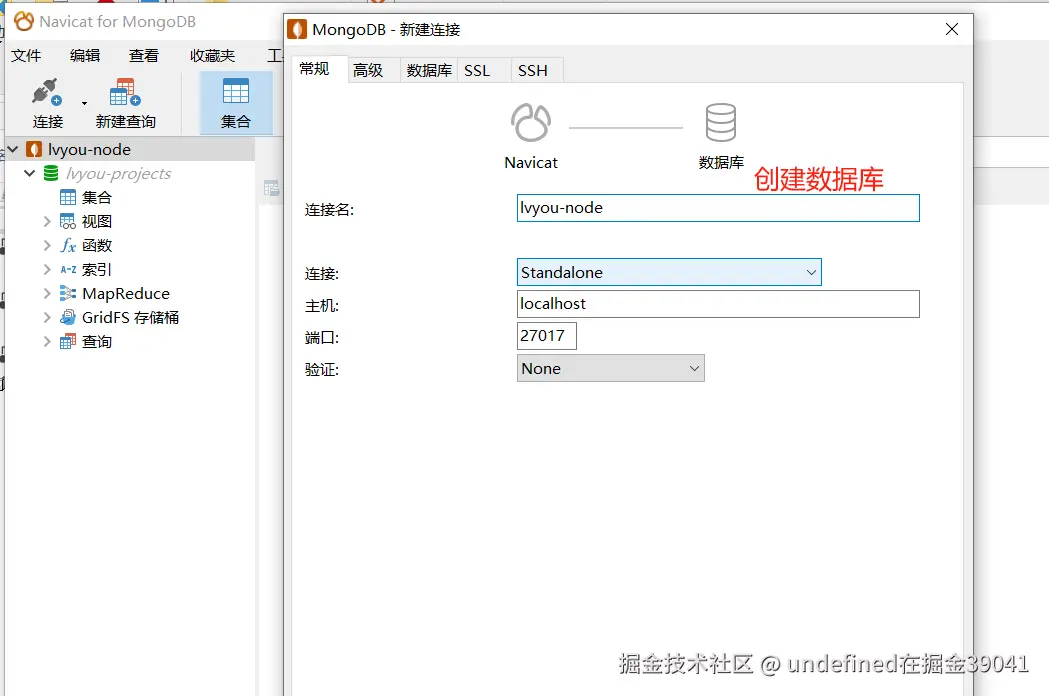
Task: Open the 验证 None dropdown
Action: (610, 368)
